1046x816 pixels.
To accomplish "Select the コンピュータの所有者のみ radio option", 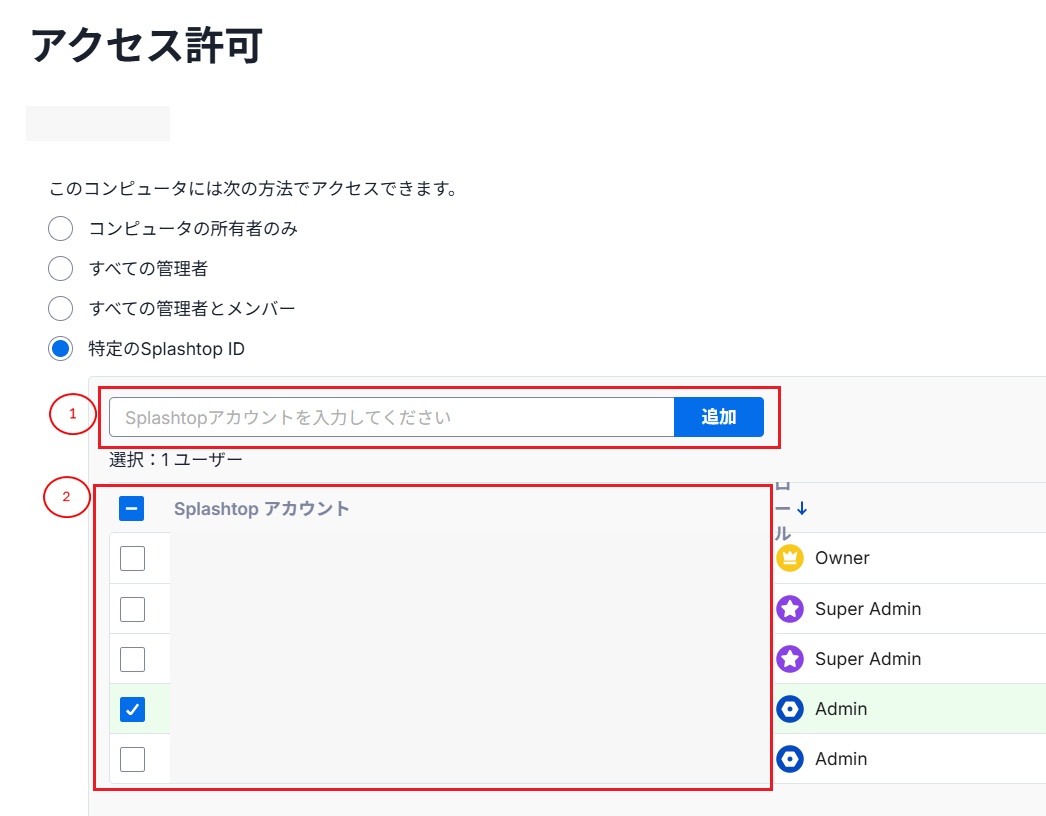I will pos(60,229).
